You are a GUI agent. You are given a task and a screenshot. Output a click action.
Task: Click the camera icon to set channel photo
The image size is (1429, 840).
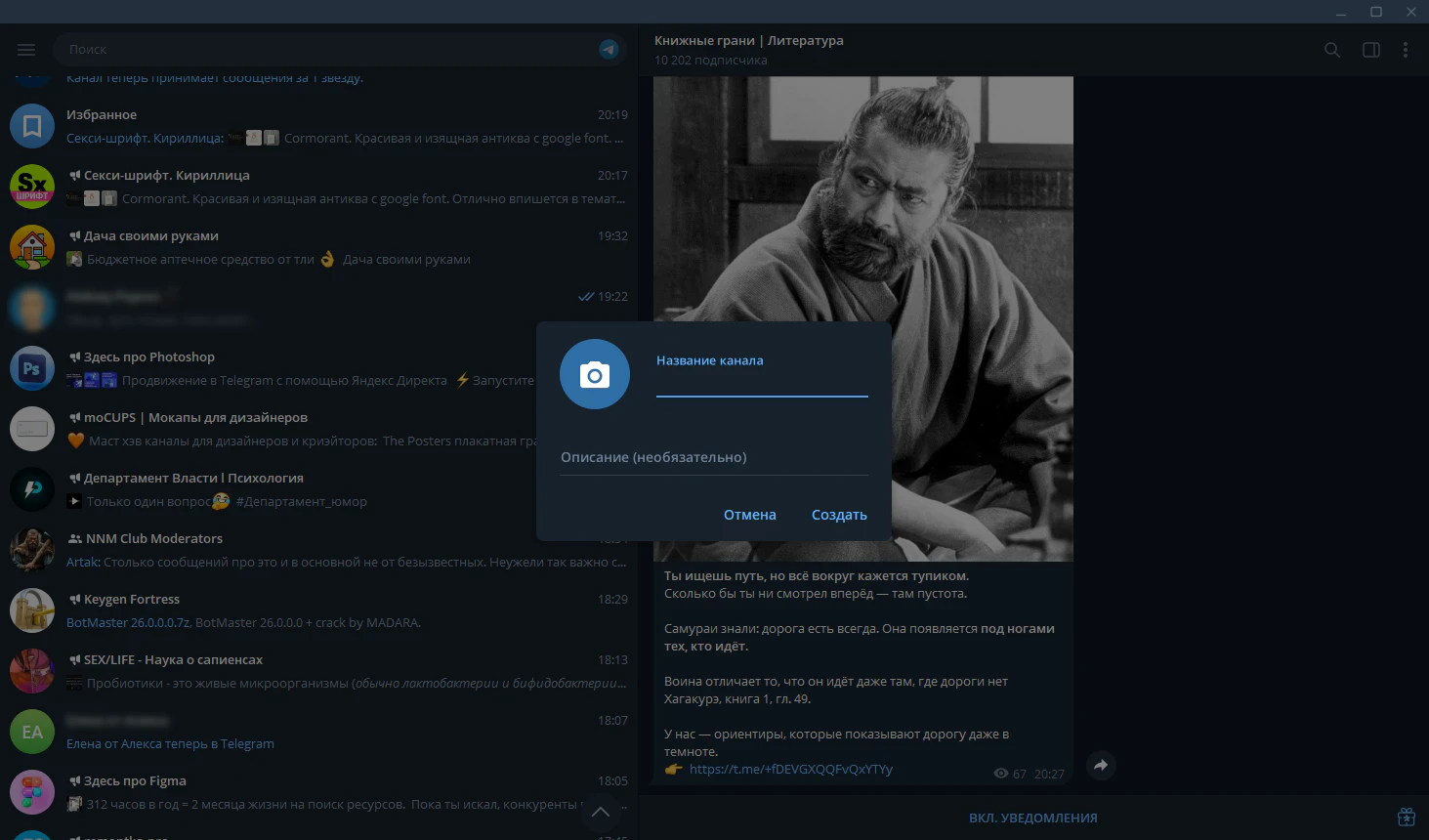point(594,374)
